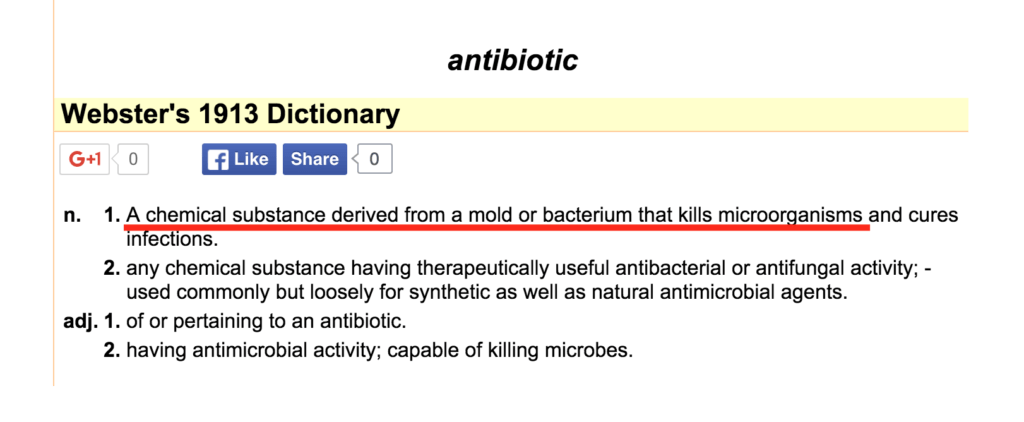The image size is (1024, 422).
Task: Click 'of or pertaining to an antibiotic'
Action: 266,322
